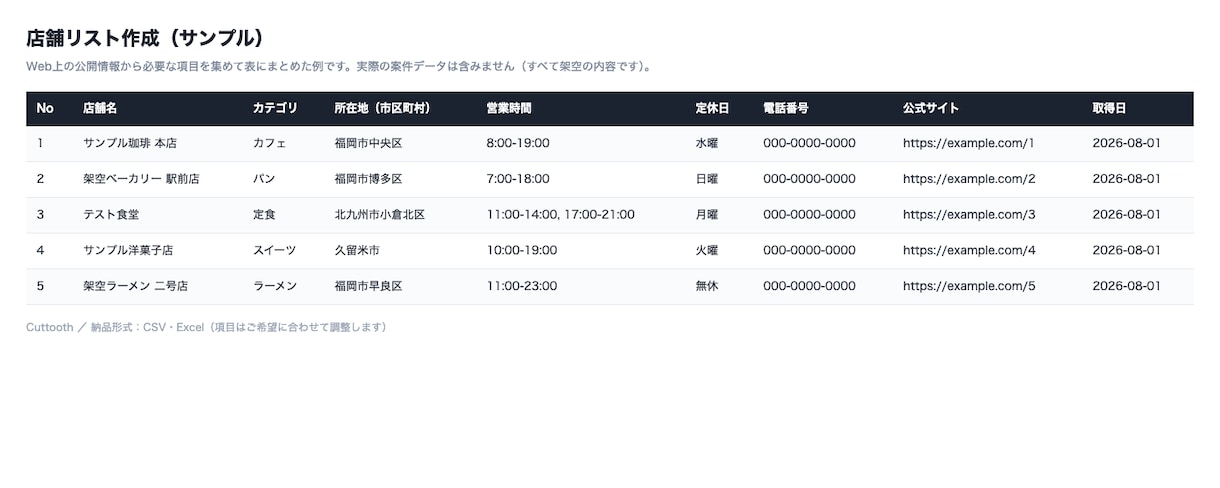Click the 11:00-23:00 hours cell
Screen dimensions: 1220x488
tap(522, 286)
